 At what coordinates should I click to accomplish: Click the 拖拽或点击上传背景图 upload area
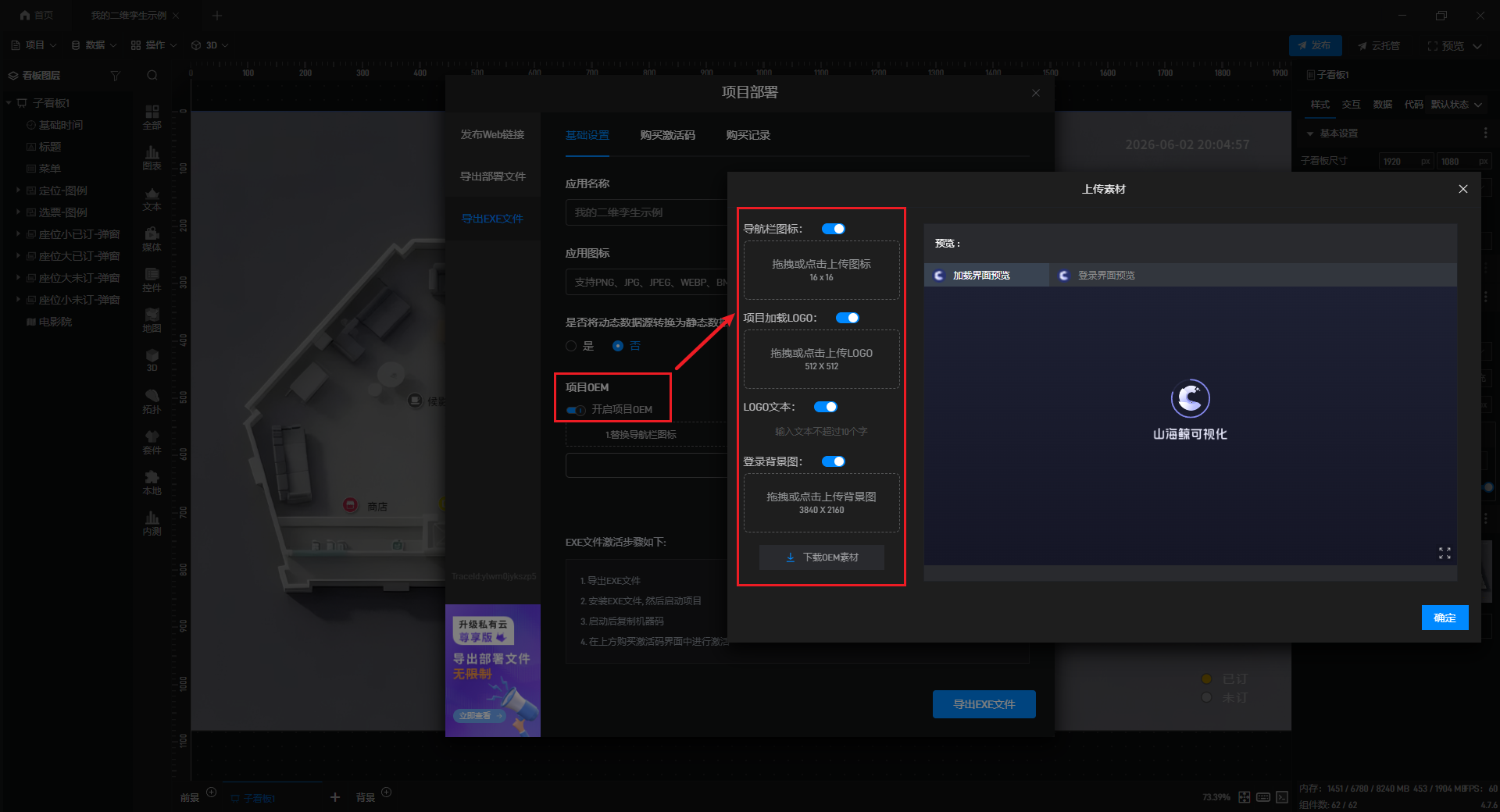tap(821, 503)
